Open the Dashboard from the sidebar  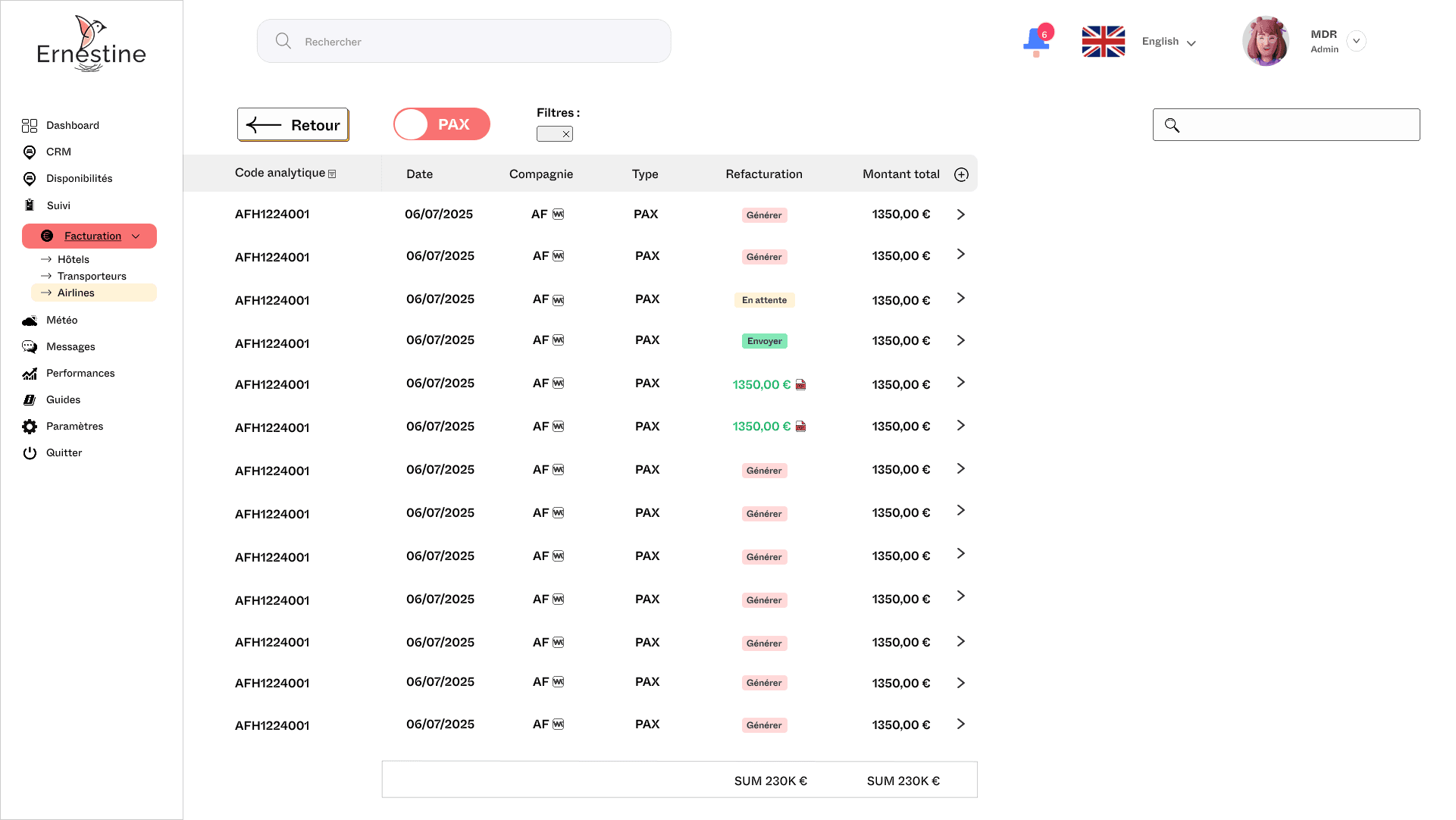72,125
